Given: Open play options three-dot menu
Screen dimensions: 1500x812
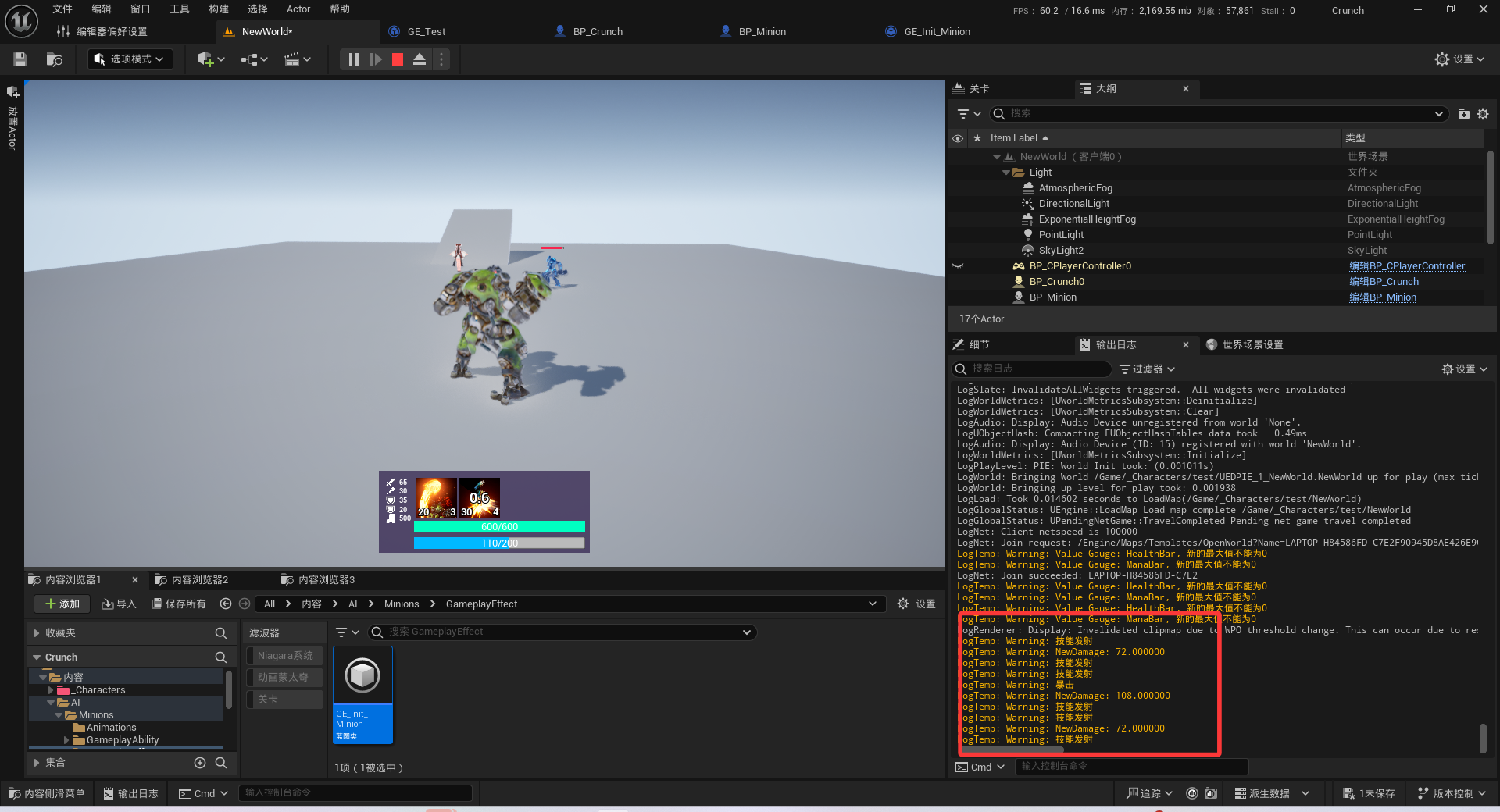Looking at the screenshot, I should pos(441,59).
